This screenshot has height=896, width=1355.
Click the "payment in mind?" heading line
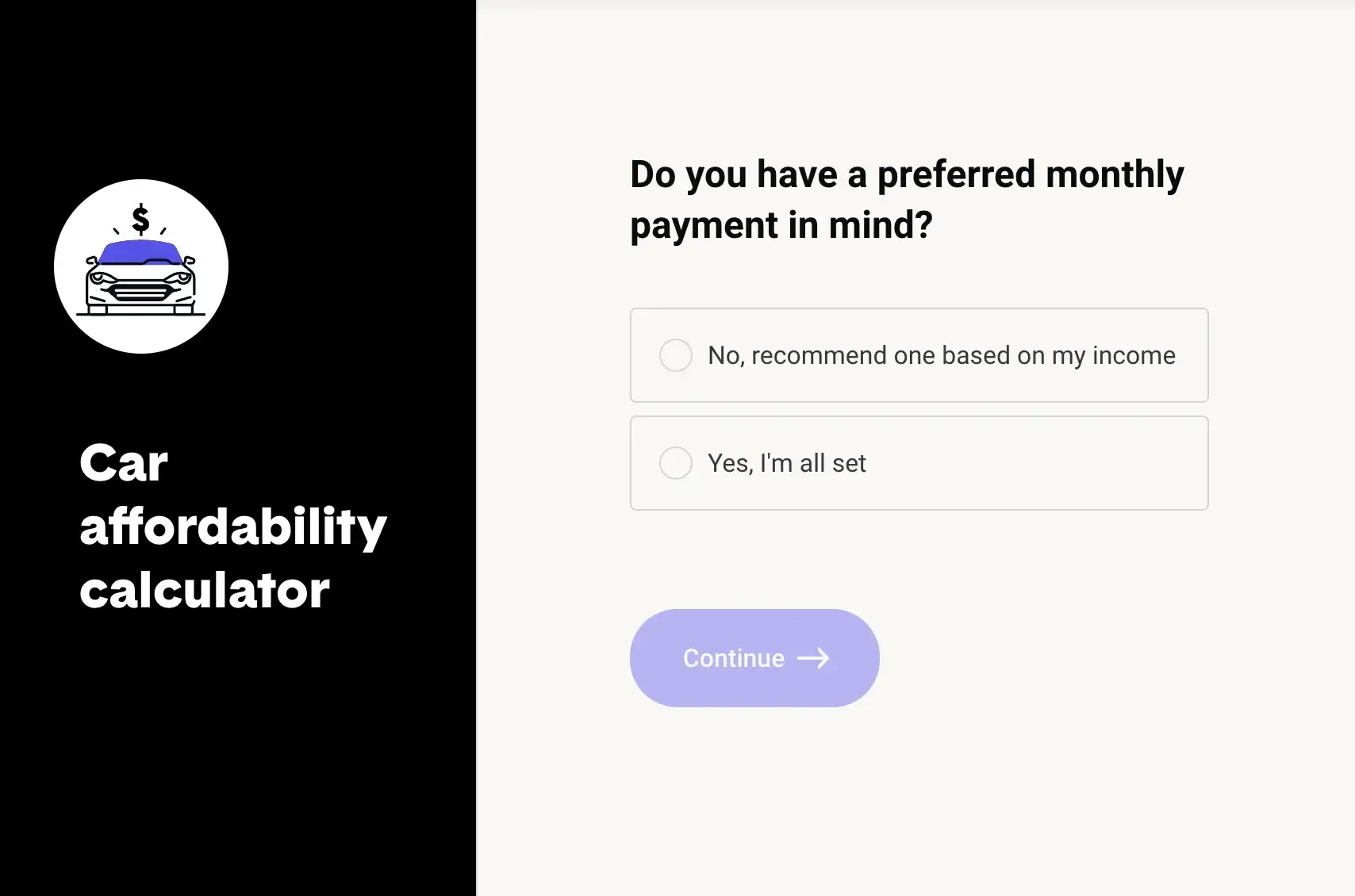pyautogui.click(x=781, y=225)
